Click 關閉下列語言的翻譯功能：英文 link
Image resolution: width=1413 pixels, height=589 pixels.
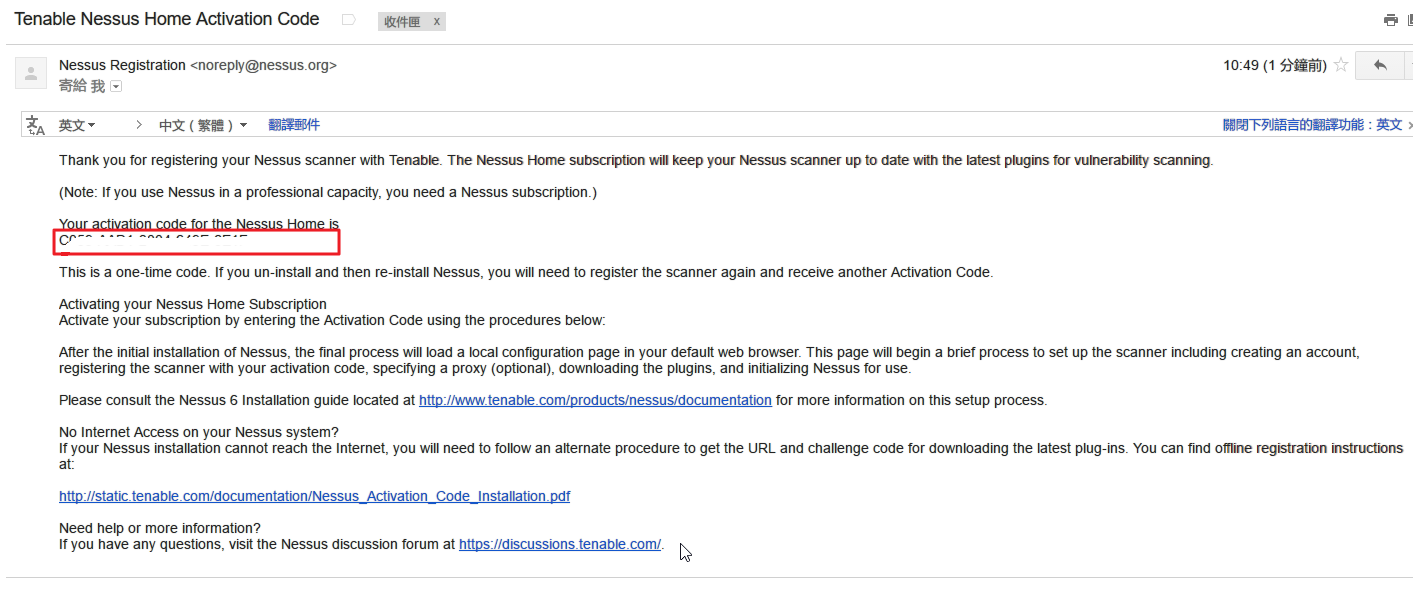coord(1312,125)
